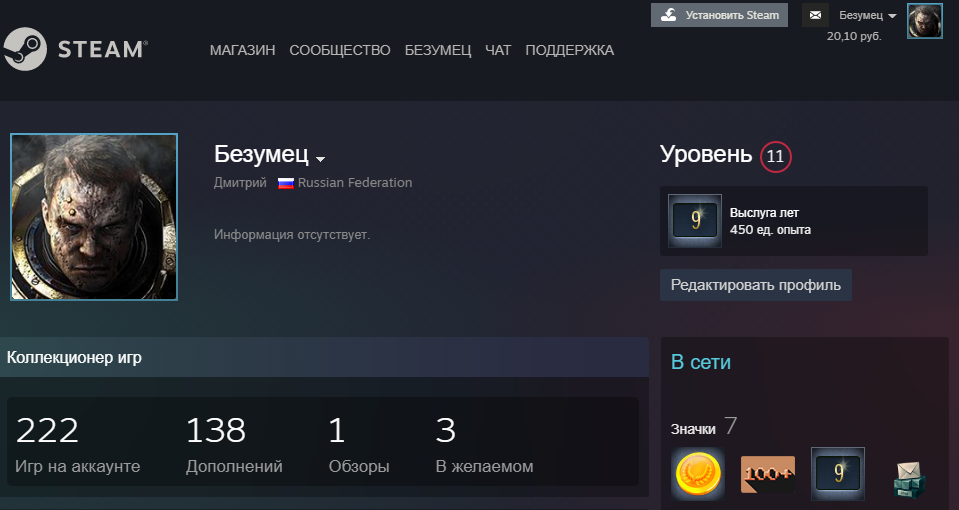This screenshot has height=510, width=959.
Task: Click the years of service badge under Значки
Action: (838, 474)
